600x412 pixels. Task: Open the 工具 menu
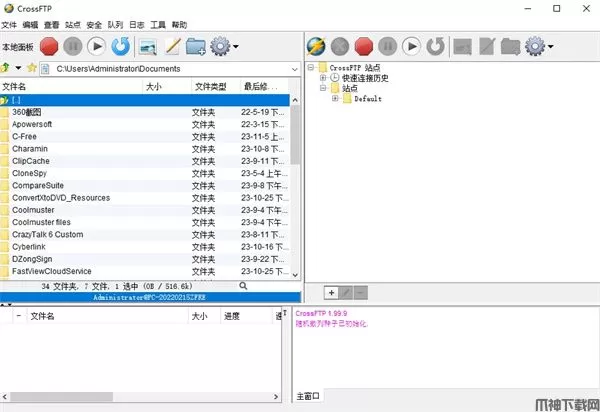point(158,25)
